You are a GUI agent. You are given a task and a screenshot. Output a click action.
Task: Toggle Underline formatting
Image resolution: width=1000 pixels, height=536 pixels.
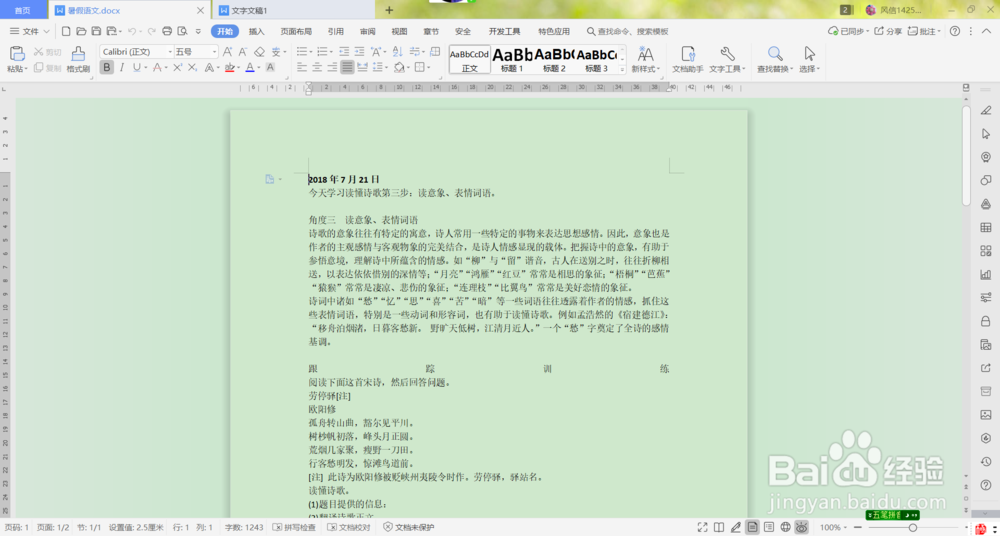[x=136, y=67]
